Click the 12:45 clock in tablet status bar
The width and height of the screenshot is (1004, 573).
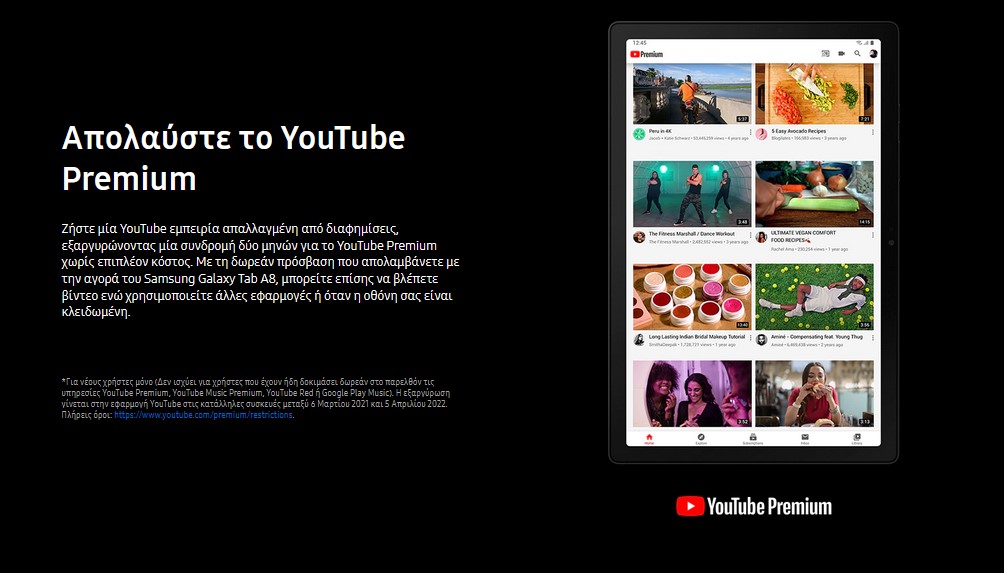click(639, 43)
